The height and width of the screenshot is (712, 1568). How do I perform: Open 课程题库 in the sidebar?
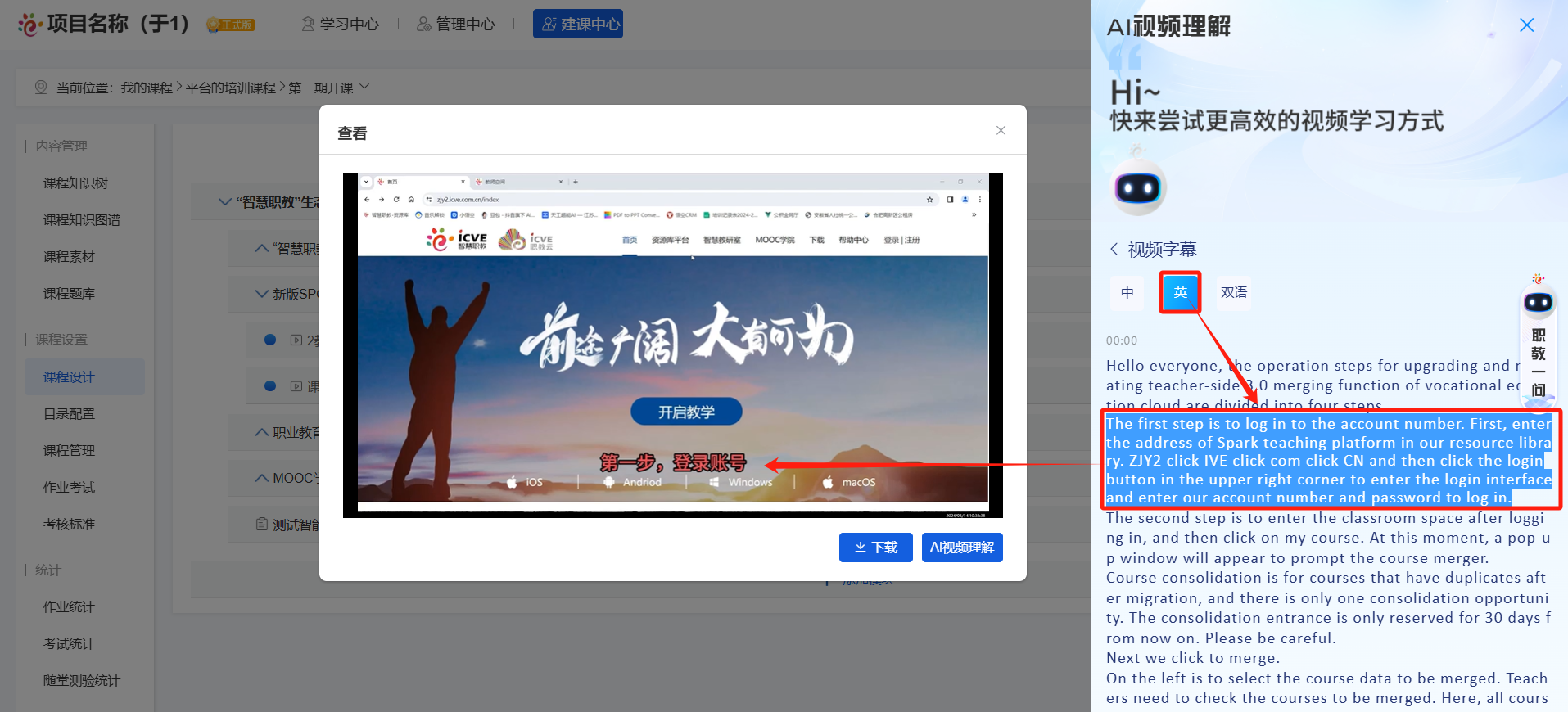69,294
